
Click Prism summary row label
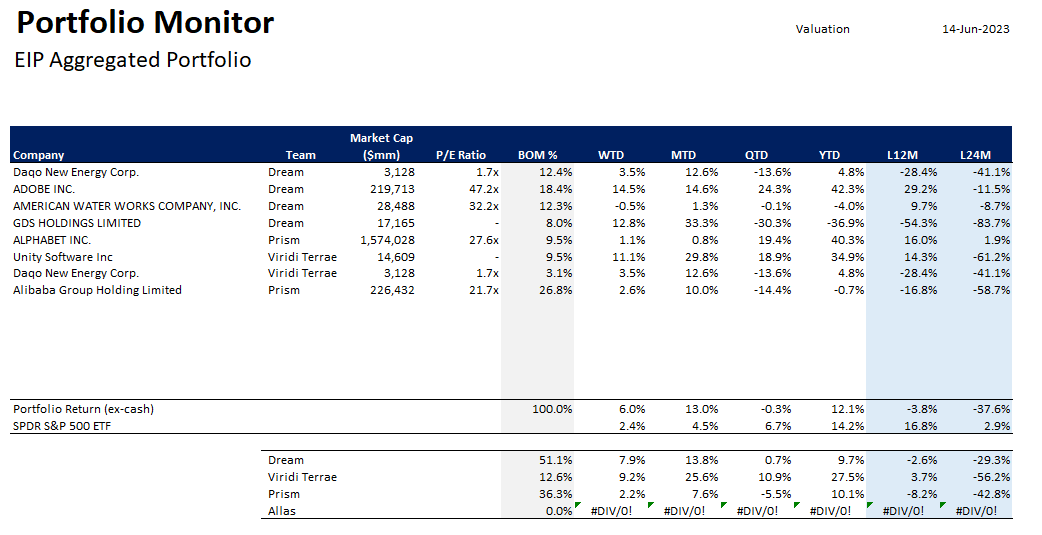point(284,494)
